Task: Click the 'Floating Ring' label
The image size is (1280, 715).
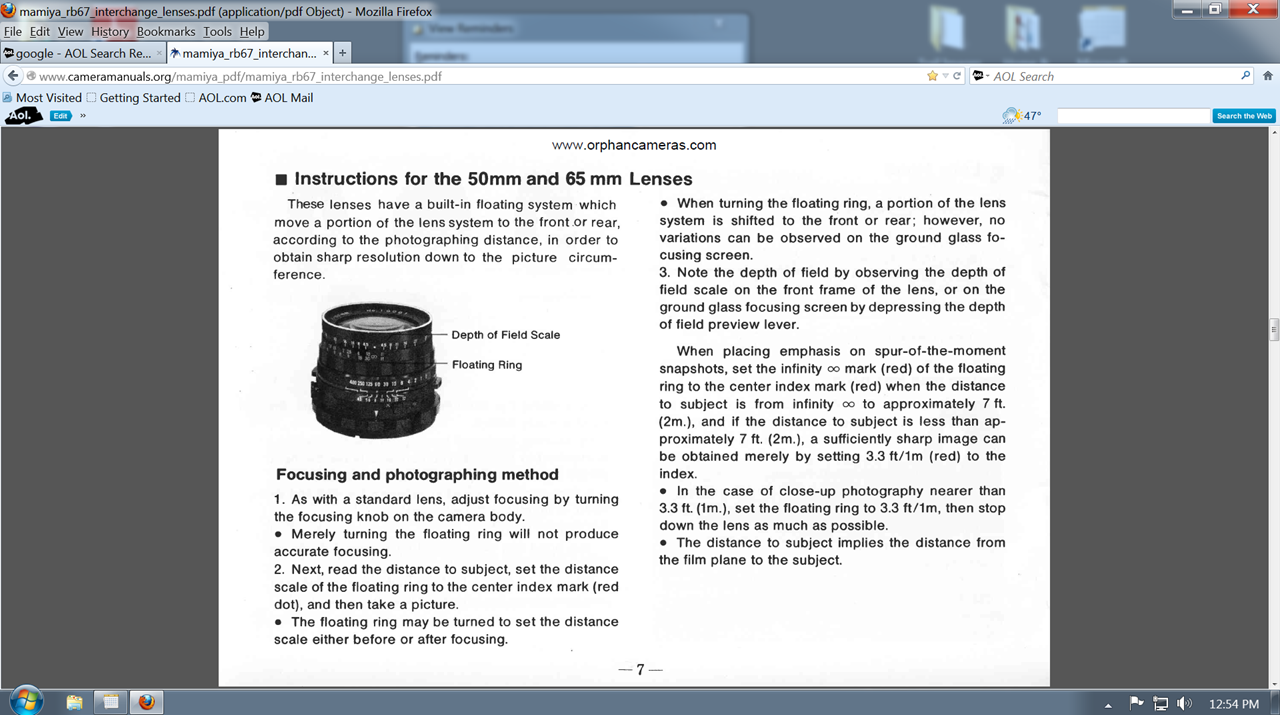Action: 486,365
